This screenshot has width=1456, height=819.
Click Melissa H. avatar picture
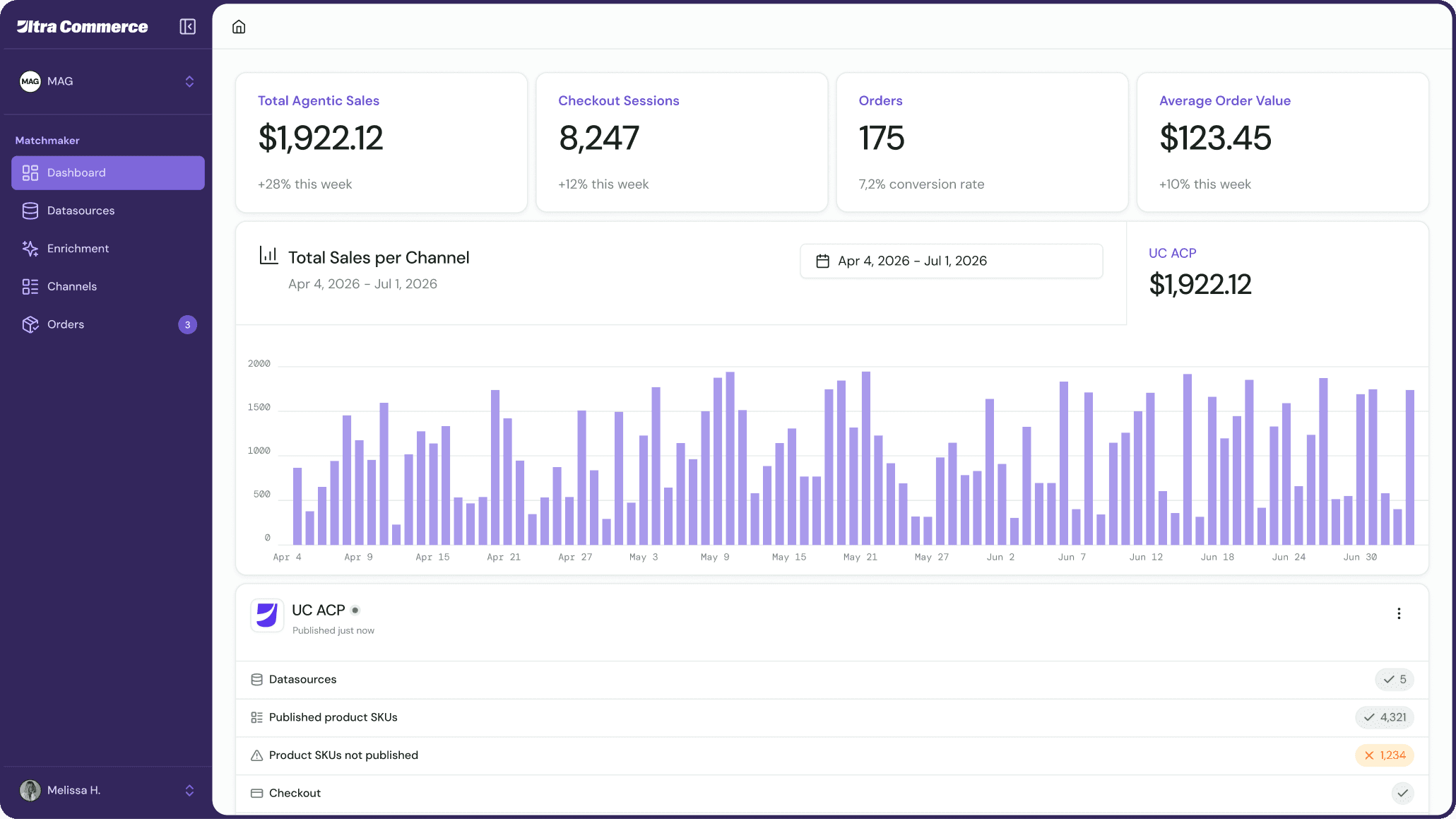coord(30,790)
